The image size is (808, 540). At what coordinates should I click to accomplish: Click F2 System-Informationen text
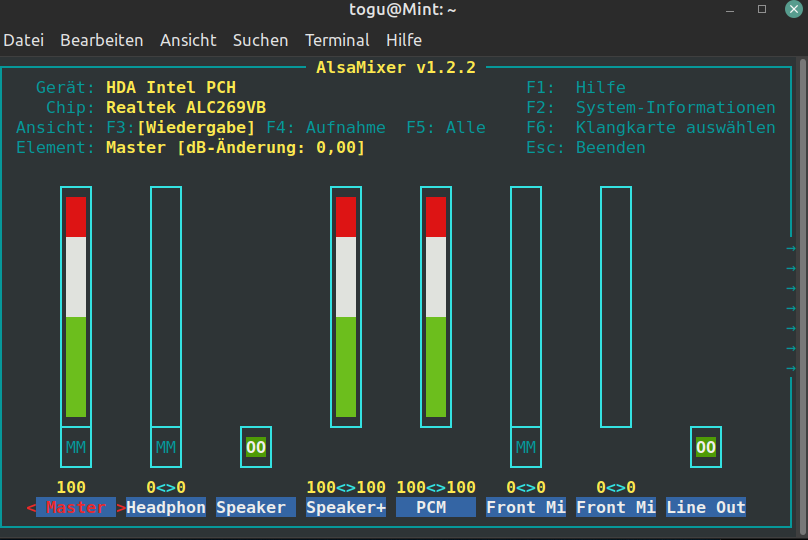(651, 107)
